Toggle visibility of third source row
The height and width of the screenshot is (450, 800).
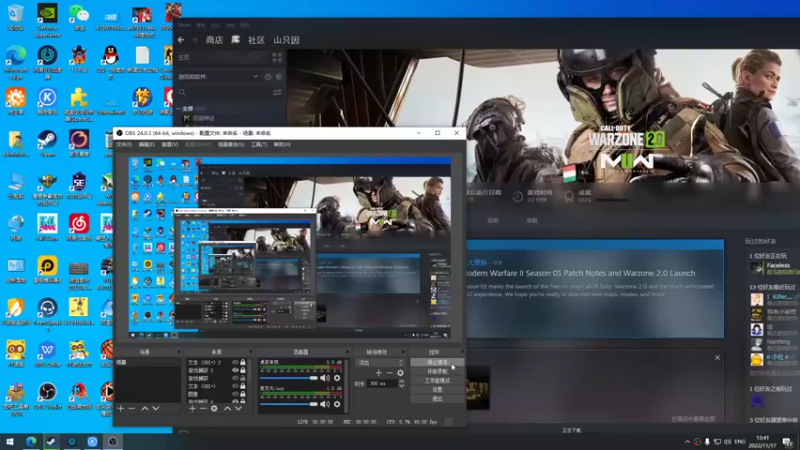[x=235, y=379]
